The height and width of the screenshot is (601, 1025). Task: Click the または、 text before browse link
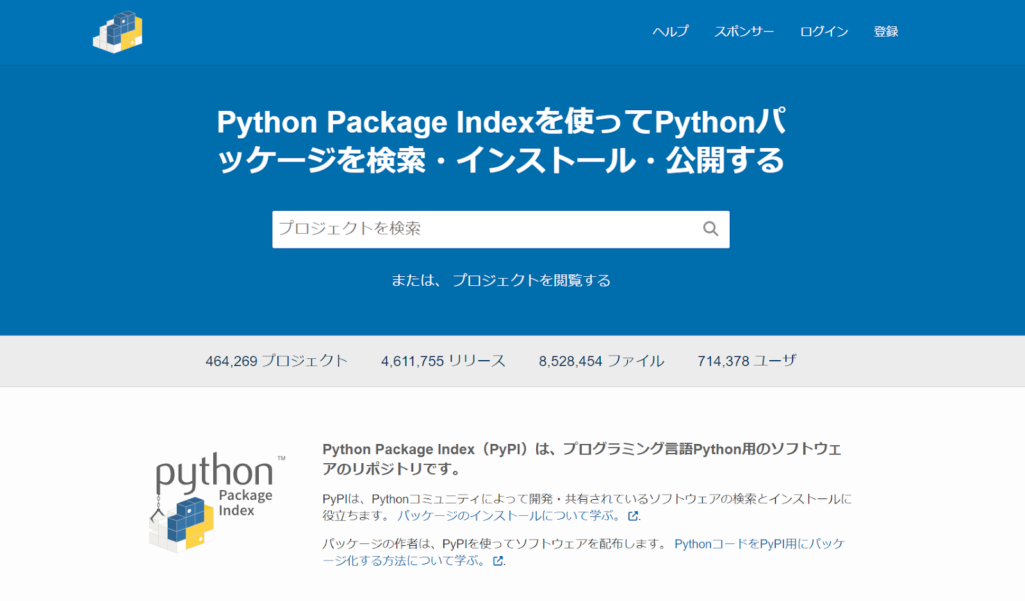click(416, 280)
